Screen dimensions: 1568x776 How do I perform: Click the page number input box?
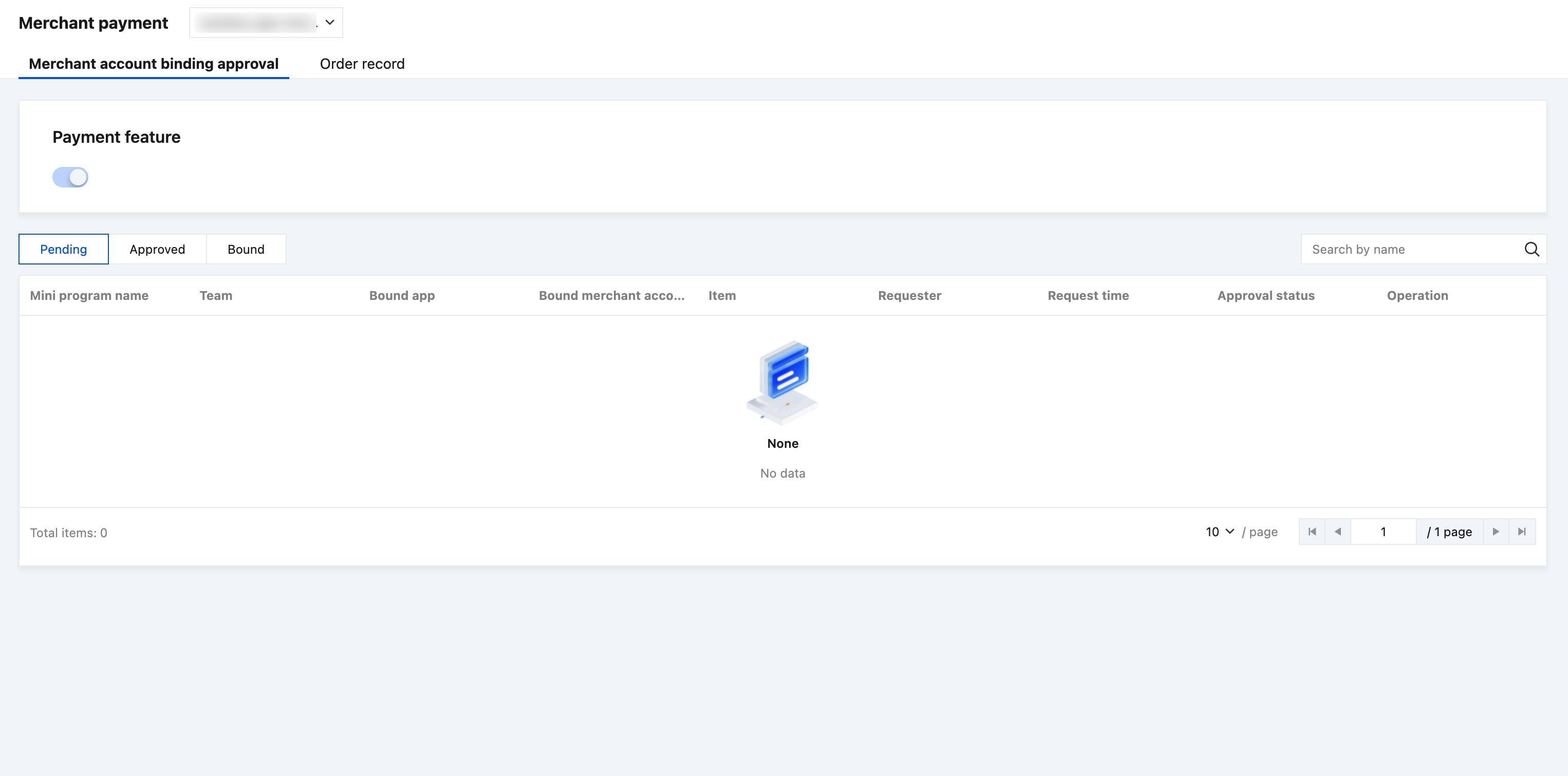click(1383, 532)
